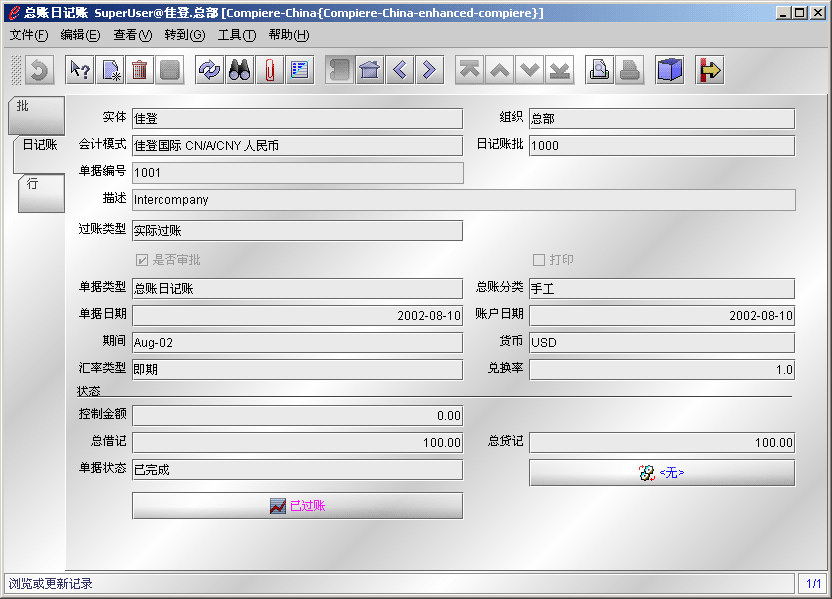Switch to the 批 tab
The image size is (832, 599).
[37, 112]
